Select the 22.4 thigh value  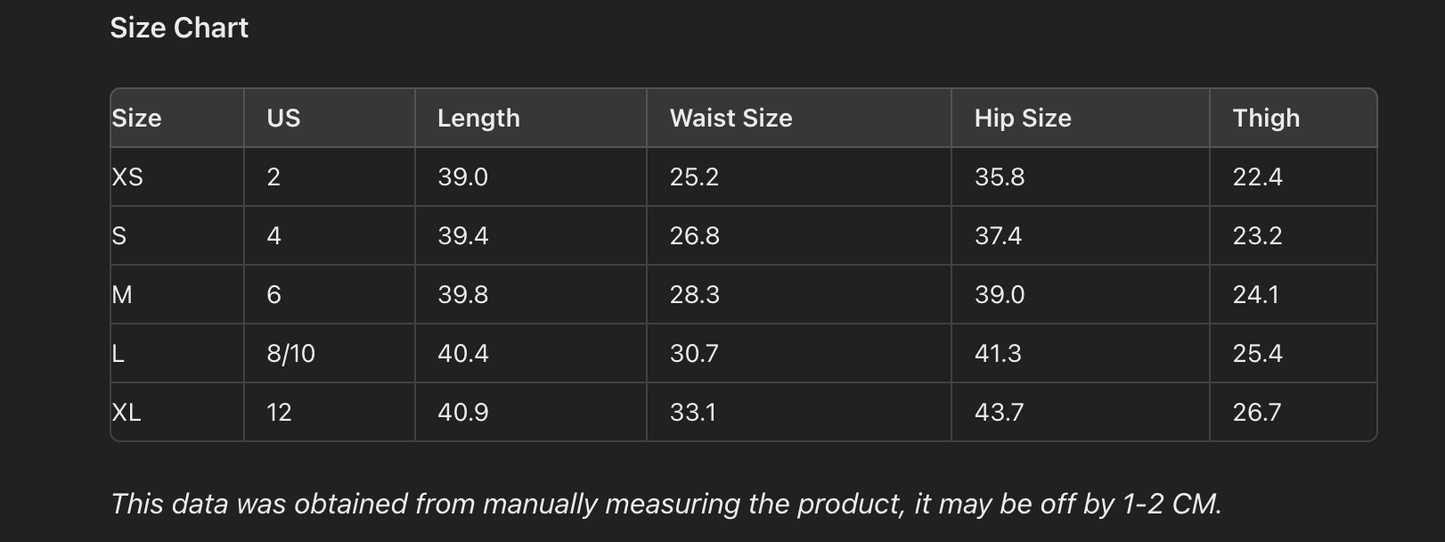coord(1257,177)
